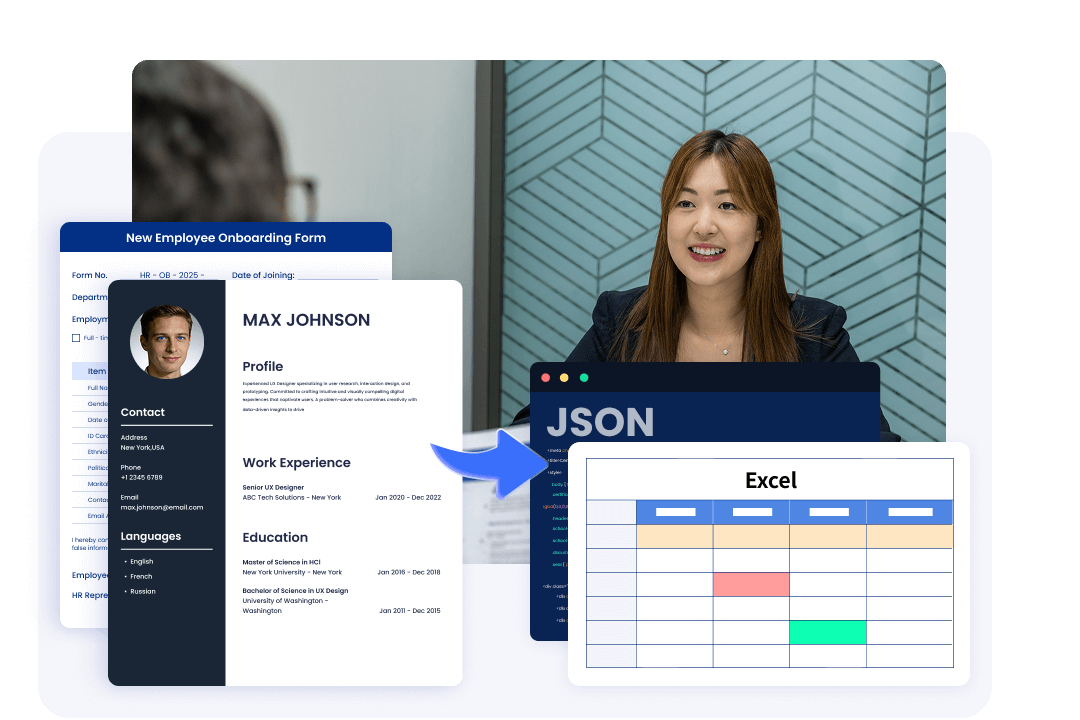Select French in the Languages list
The height and width of the screenshot is (720, 1080).
[x=141, y=576]
